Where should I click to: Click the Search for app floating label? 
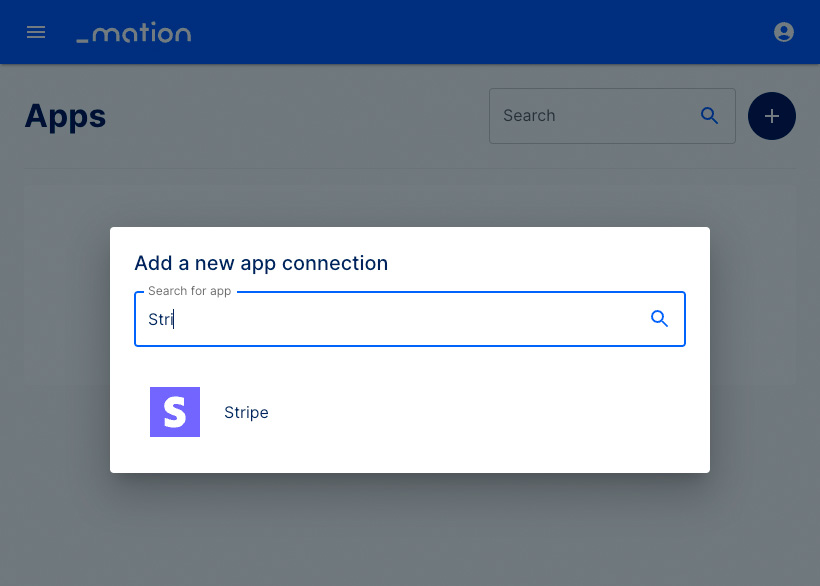(189, 291)
